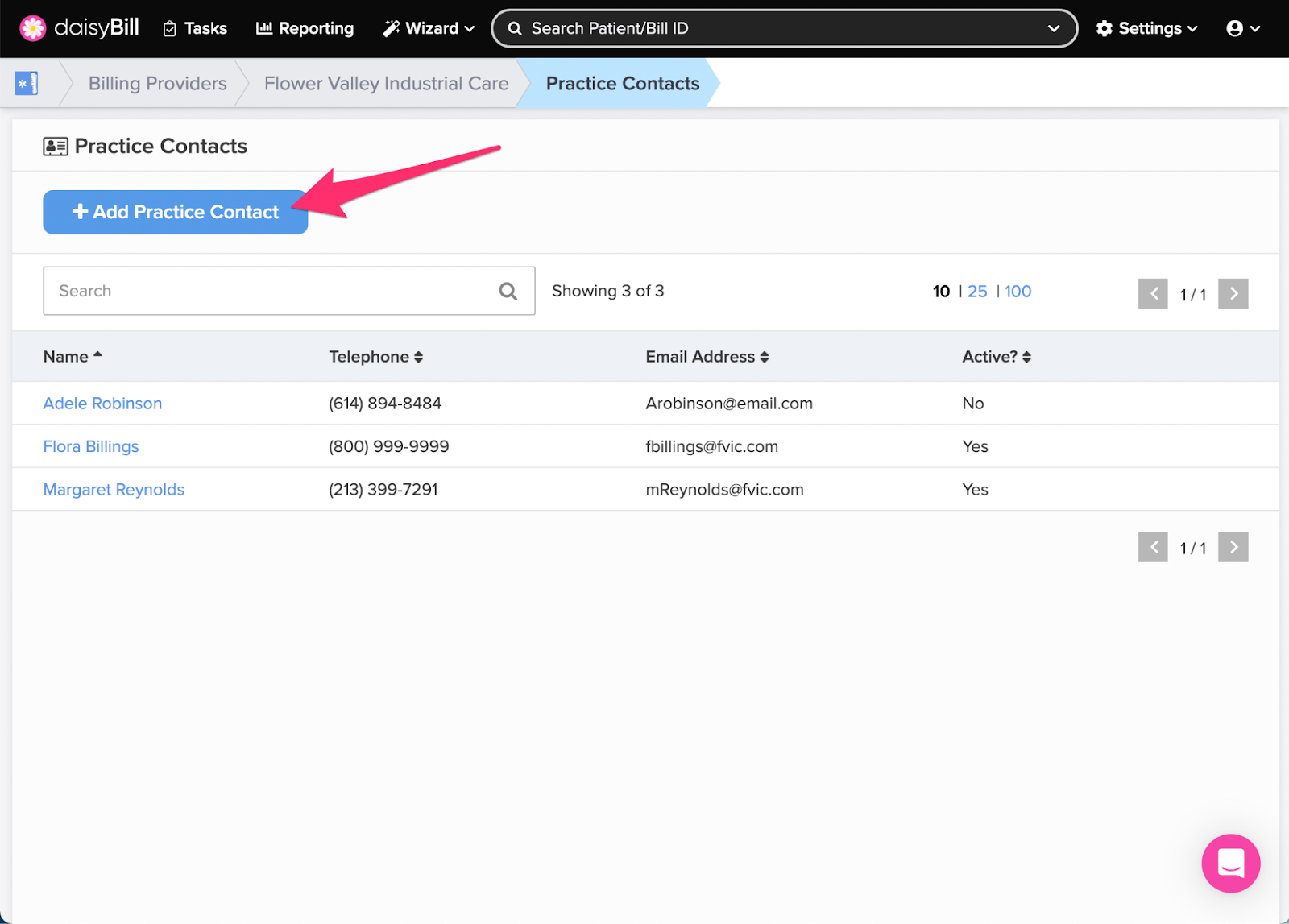The width and height of the screenshot is (1289, 924).
Task: Click the home breadcrumb icon
Action: (27, 83)
